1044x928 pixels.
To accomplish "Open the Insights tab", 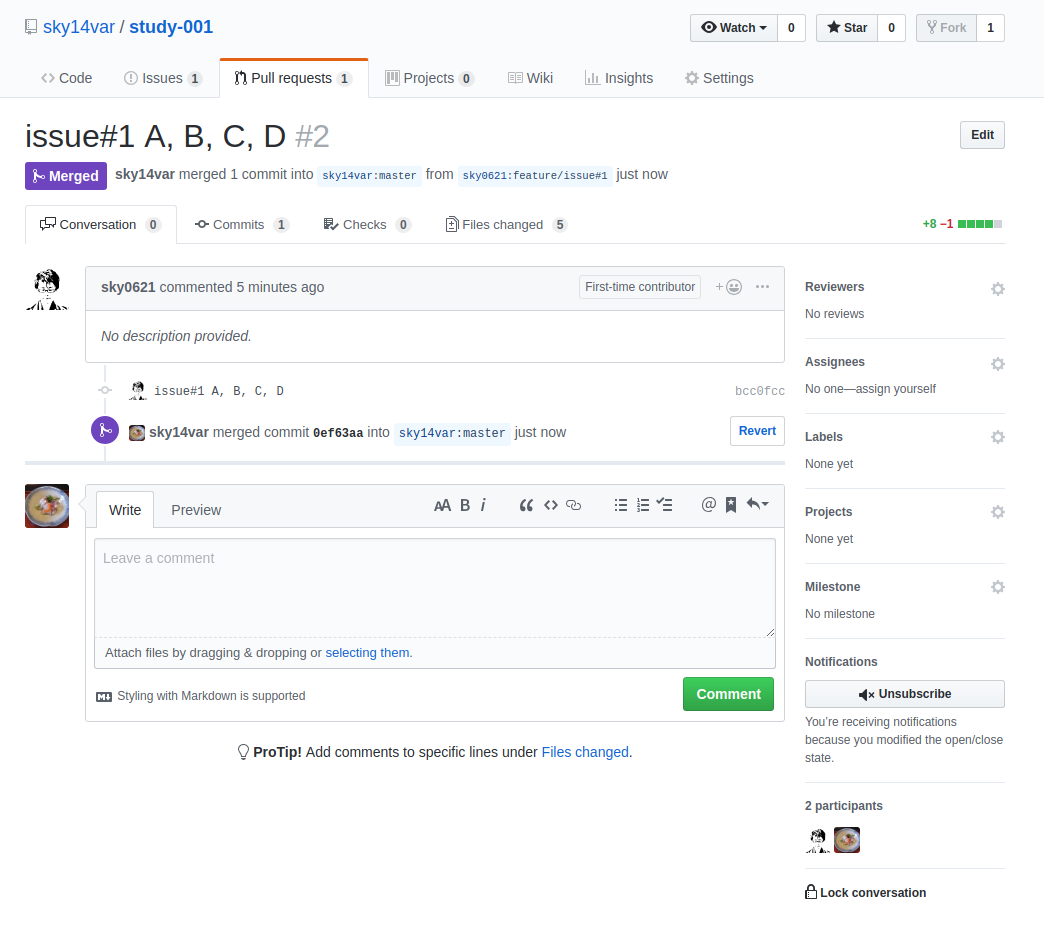I will [619, 79].
